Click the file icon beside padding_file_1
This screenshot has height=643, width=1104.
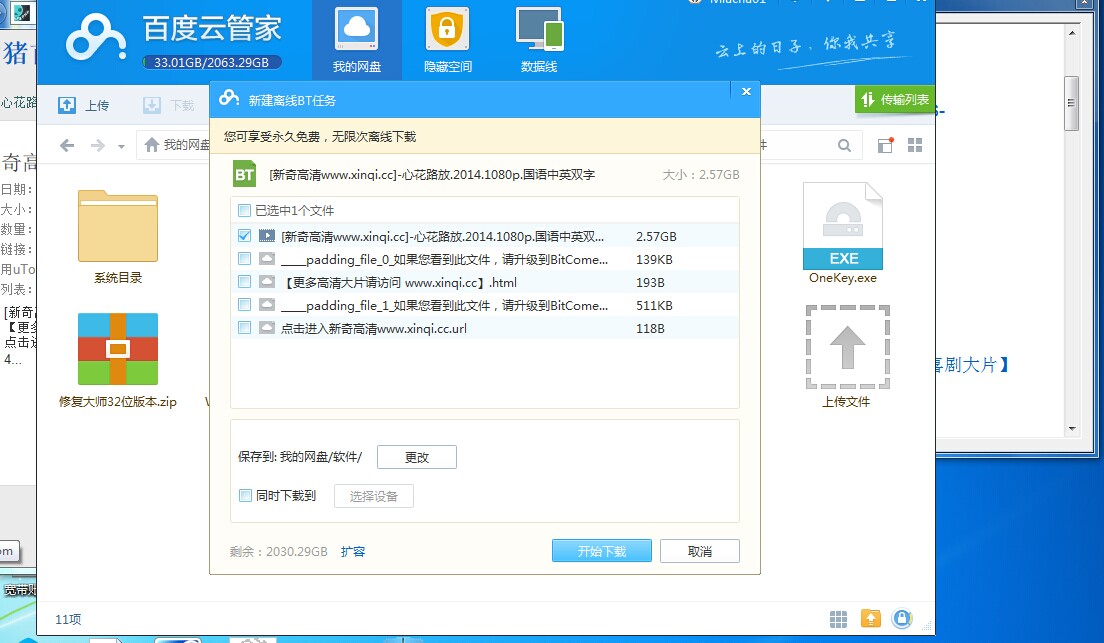[x=267, y=305]
